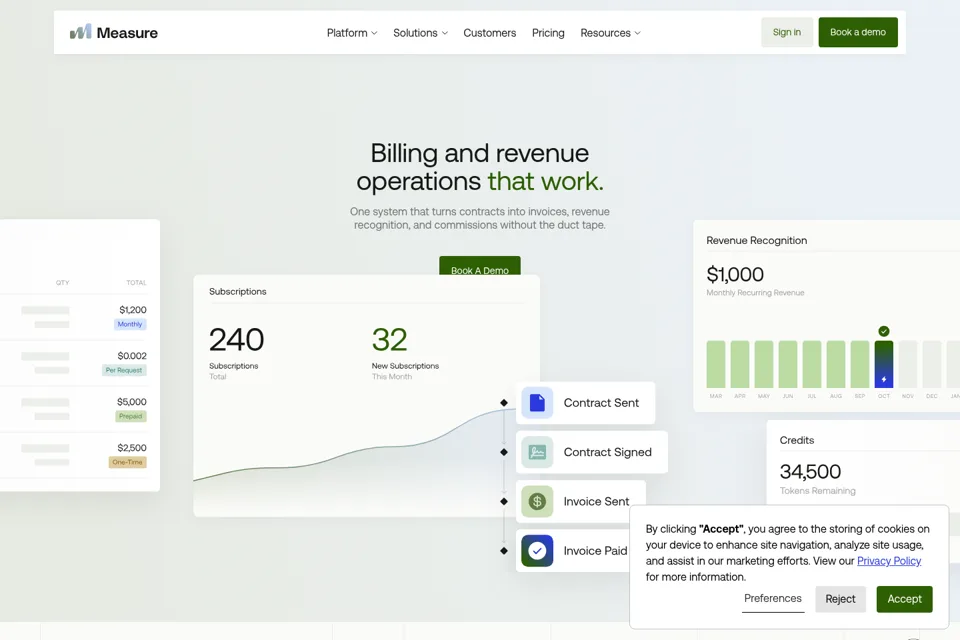Click the SEP revenue bar
Image resolution: width=960 pixels, height=640 pixels.
[860, 364]
